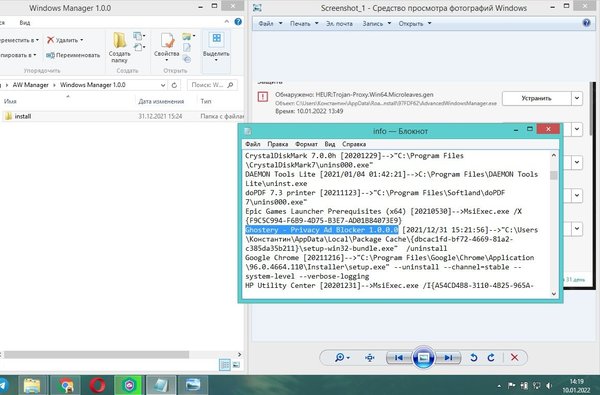This screenshot has width=600, height=395.
Task: Open Правка menu in Notepad
Action: click(x=278, y=144)
